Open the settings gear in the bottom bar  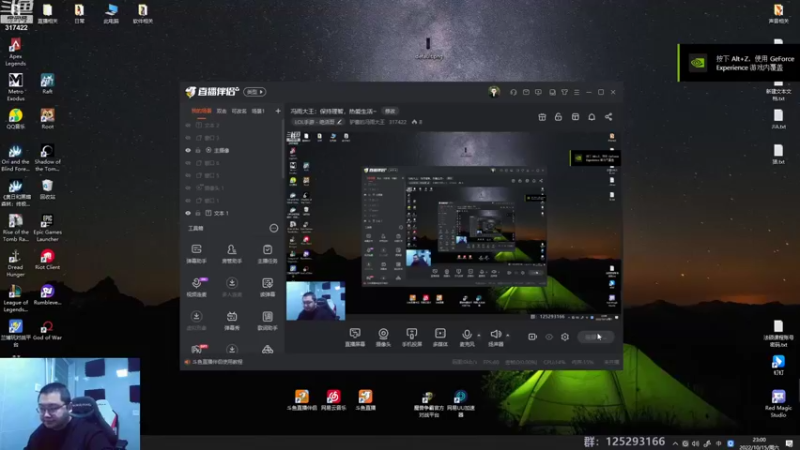point(565,337)
